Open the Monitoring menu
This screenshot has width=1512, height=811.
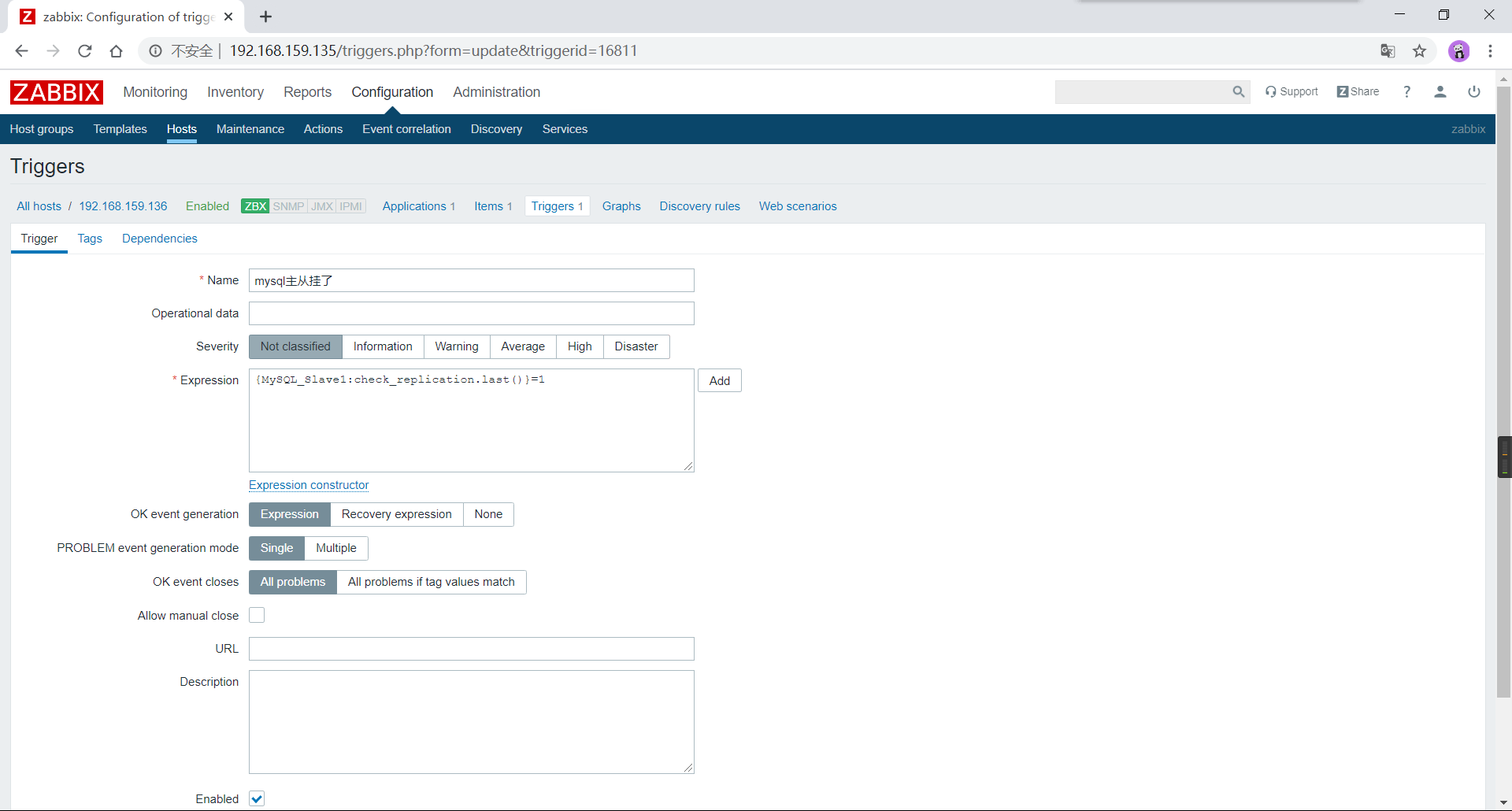tap(155, 92)
